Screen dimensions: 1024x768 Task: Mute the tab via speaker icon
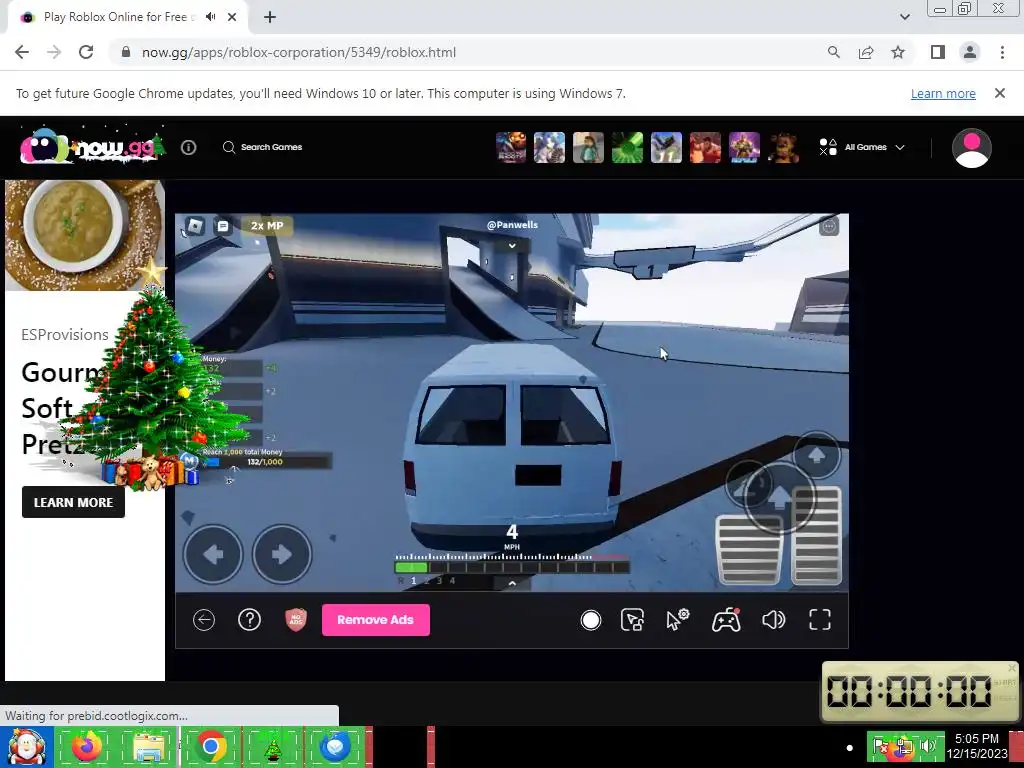pyautogui.click(x=210, y=17)
